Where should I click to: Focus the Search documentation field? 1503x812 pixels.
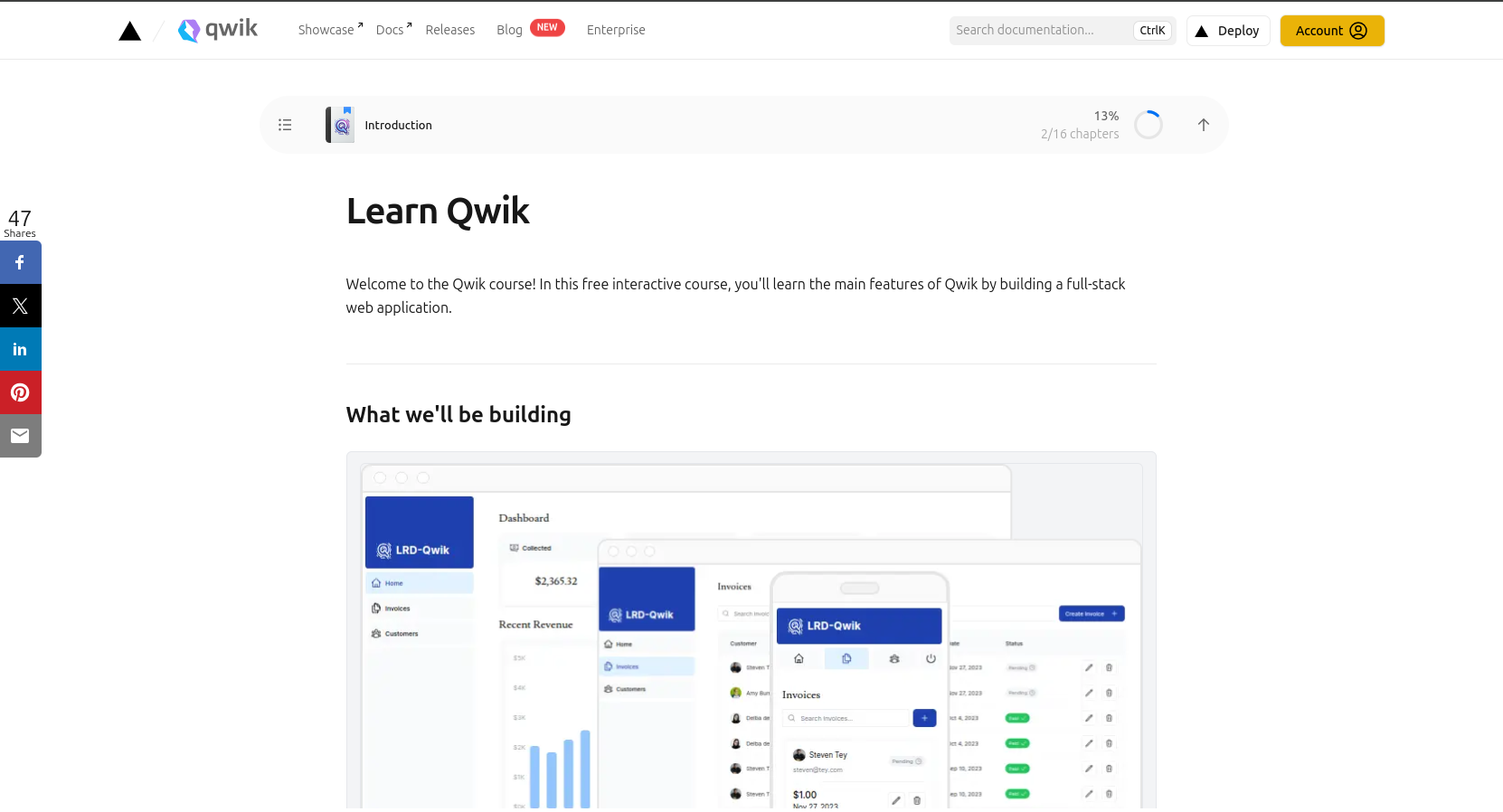1063,31
